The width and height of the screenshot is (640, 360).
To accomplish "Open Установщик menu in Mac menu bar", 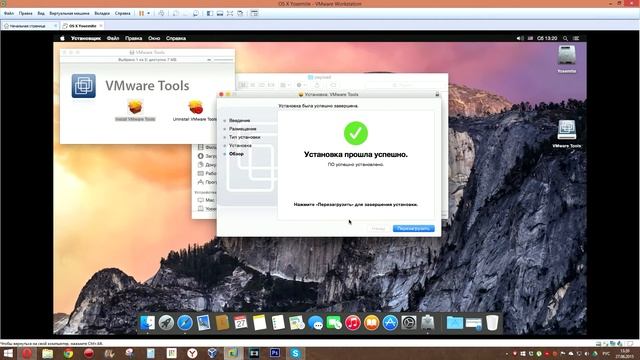I will (86, 38).
